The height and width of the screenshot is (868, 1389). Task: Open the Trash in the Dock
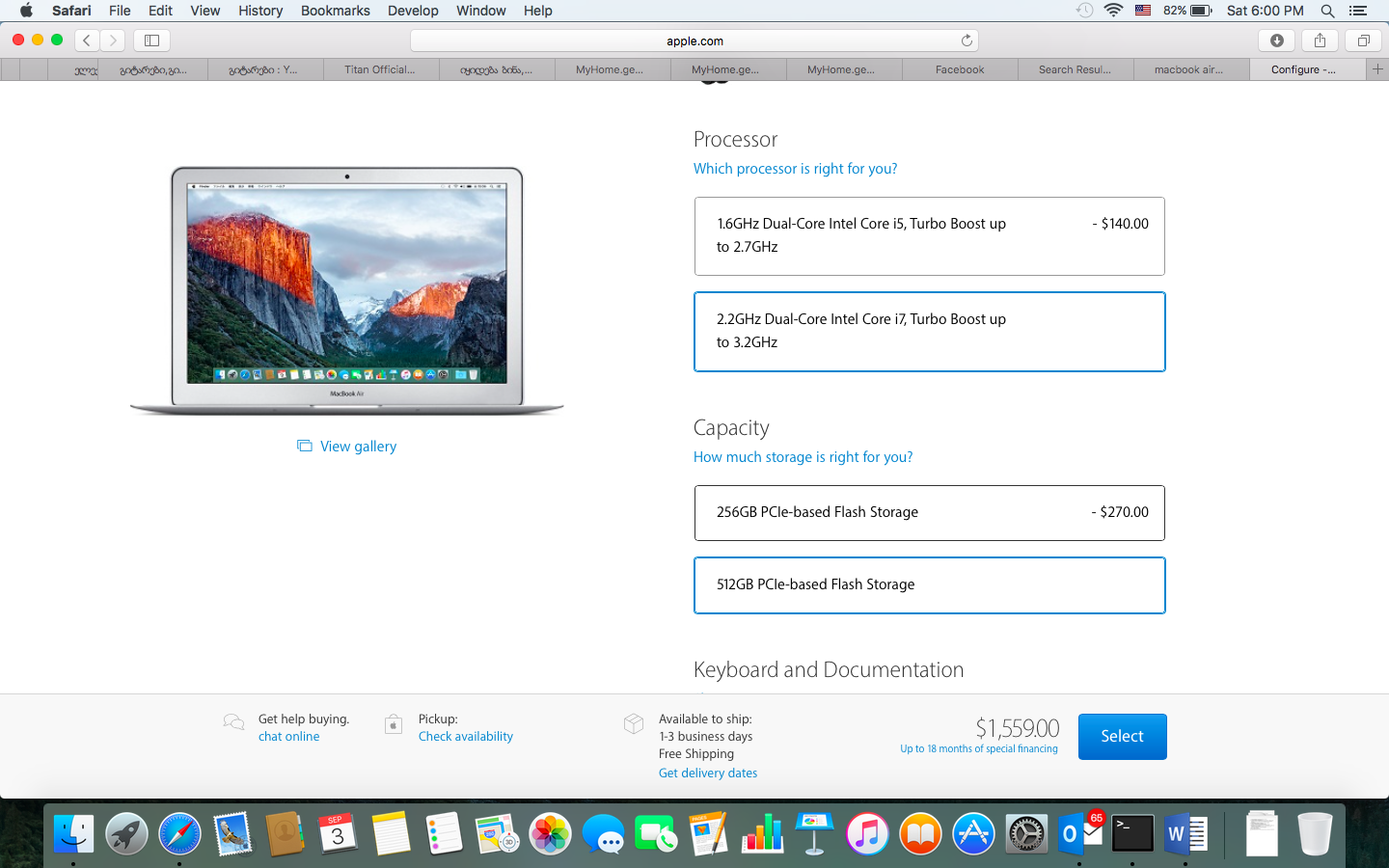[x=1315, y=834]
